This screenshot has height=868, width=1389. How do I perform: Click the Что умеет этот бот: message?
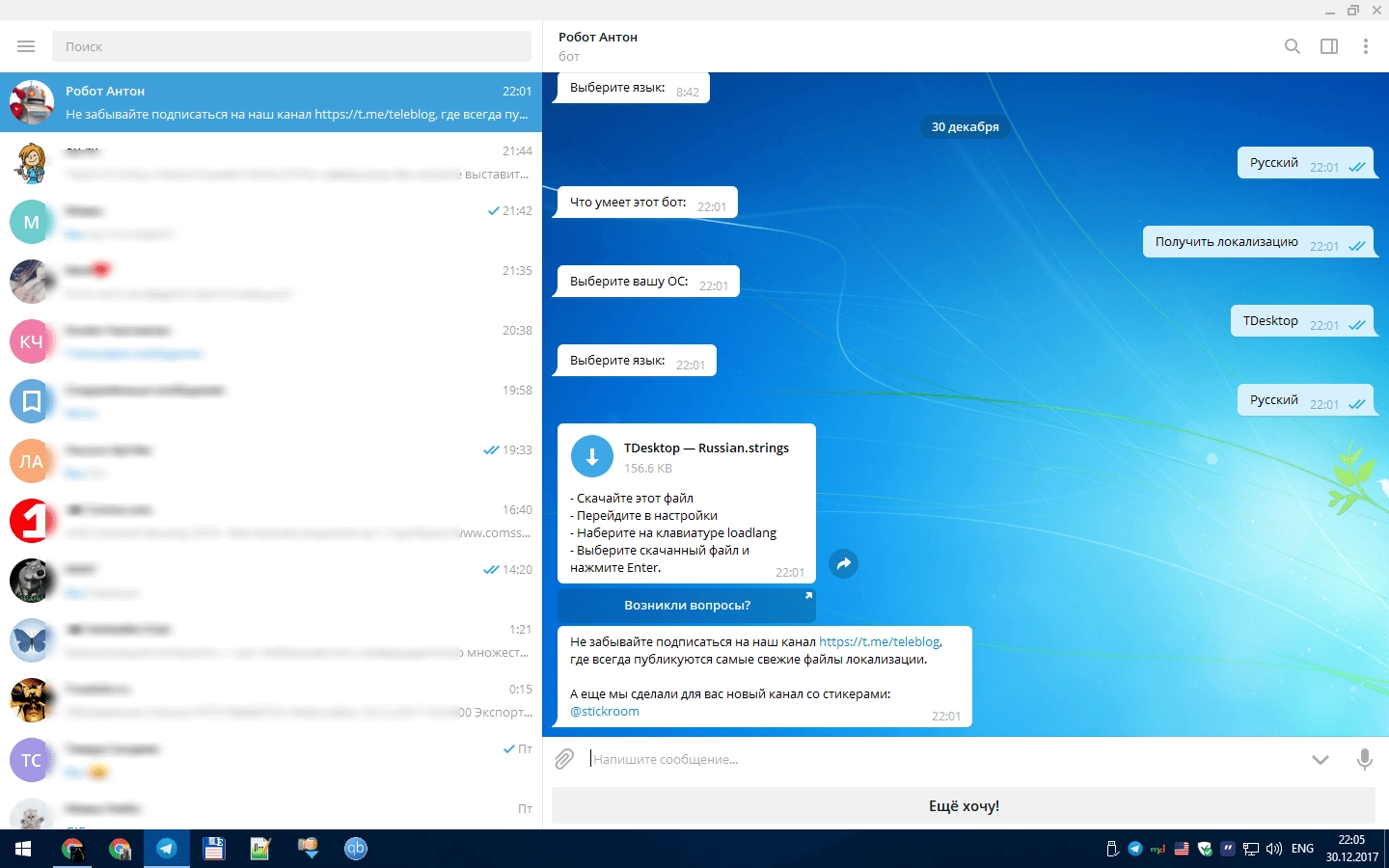coord(647,203)
